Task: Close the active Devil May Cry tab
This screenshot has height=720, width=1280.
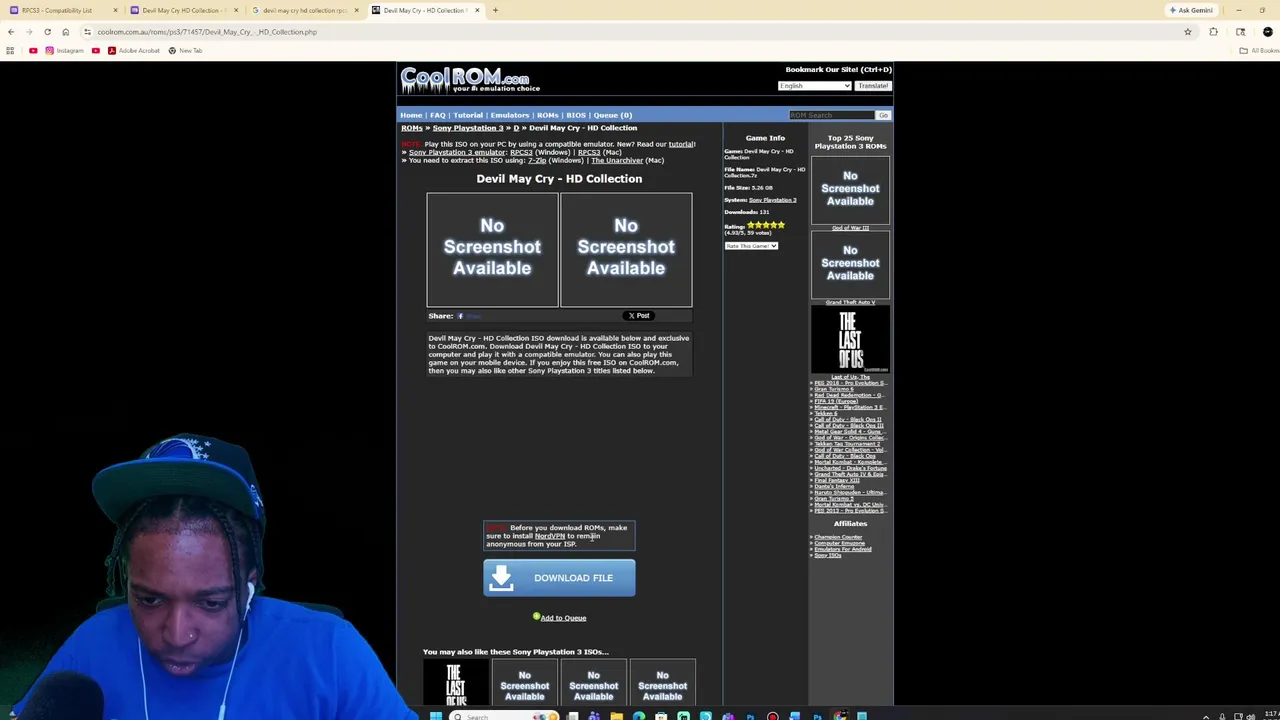Action: tap(477, 10)
